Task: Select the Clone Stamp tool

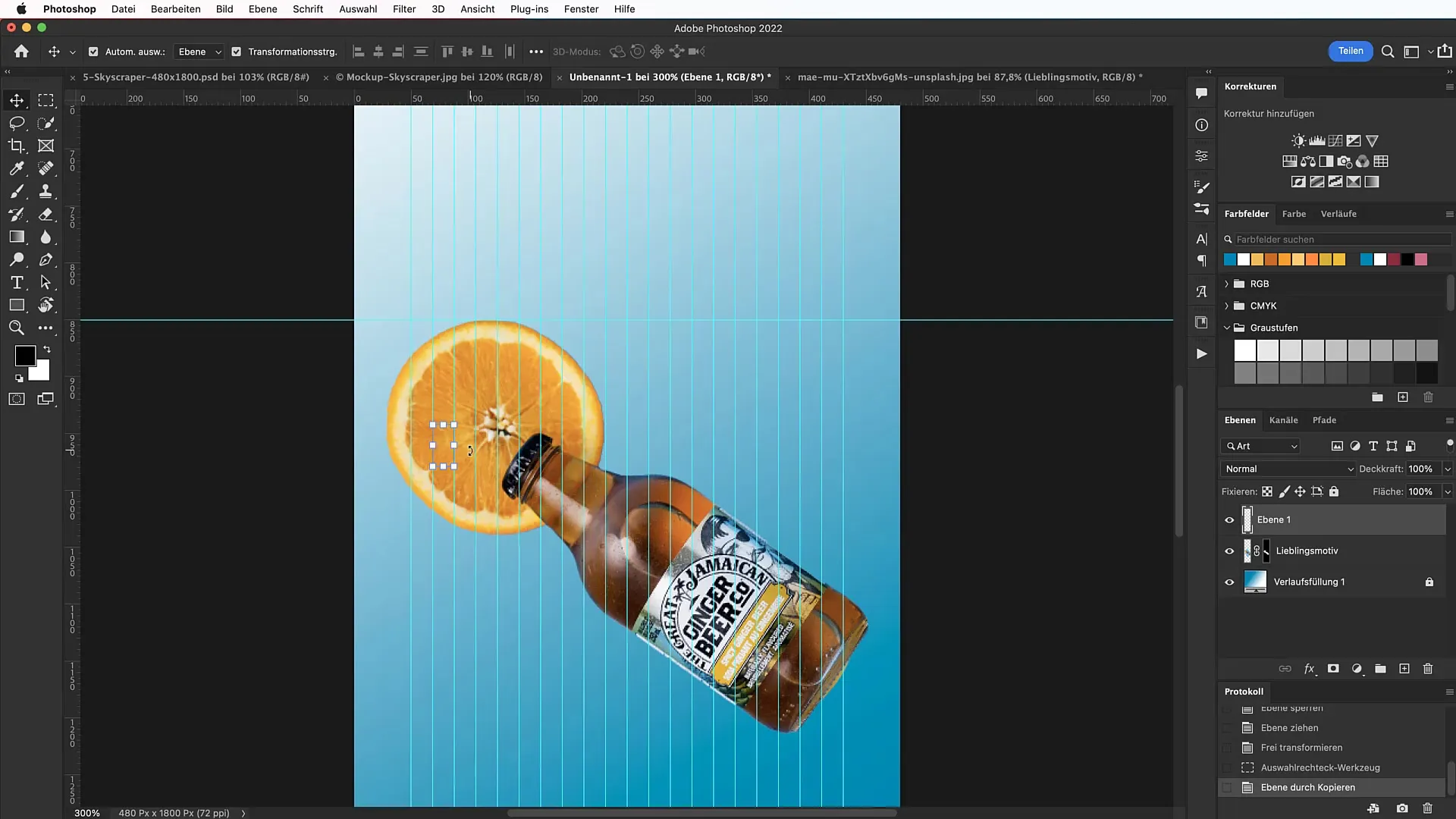Action: pos(46,191)
